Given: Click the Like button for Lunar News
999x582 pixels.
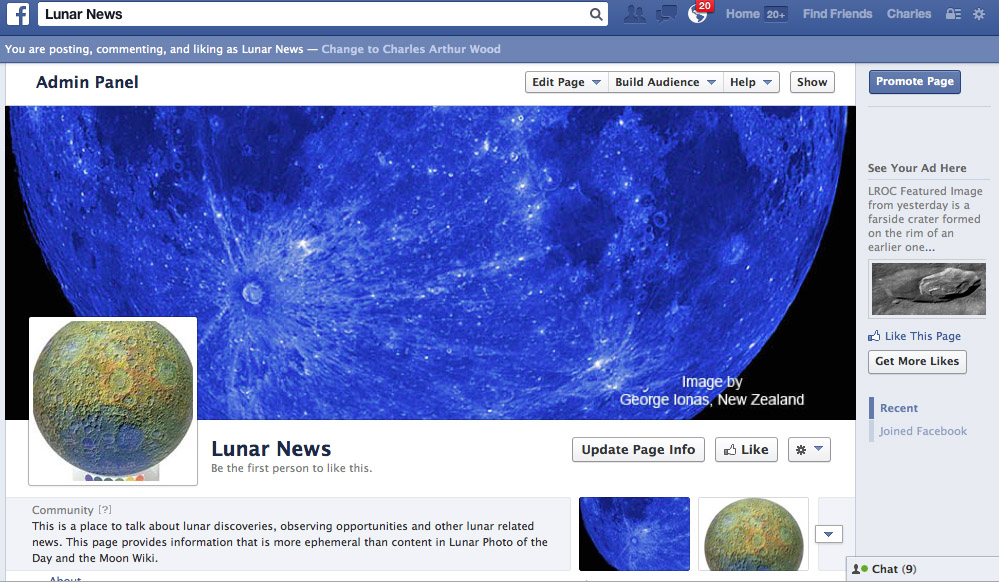Looking at the screenshot, I should click(x=746, y=449).
